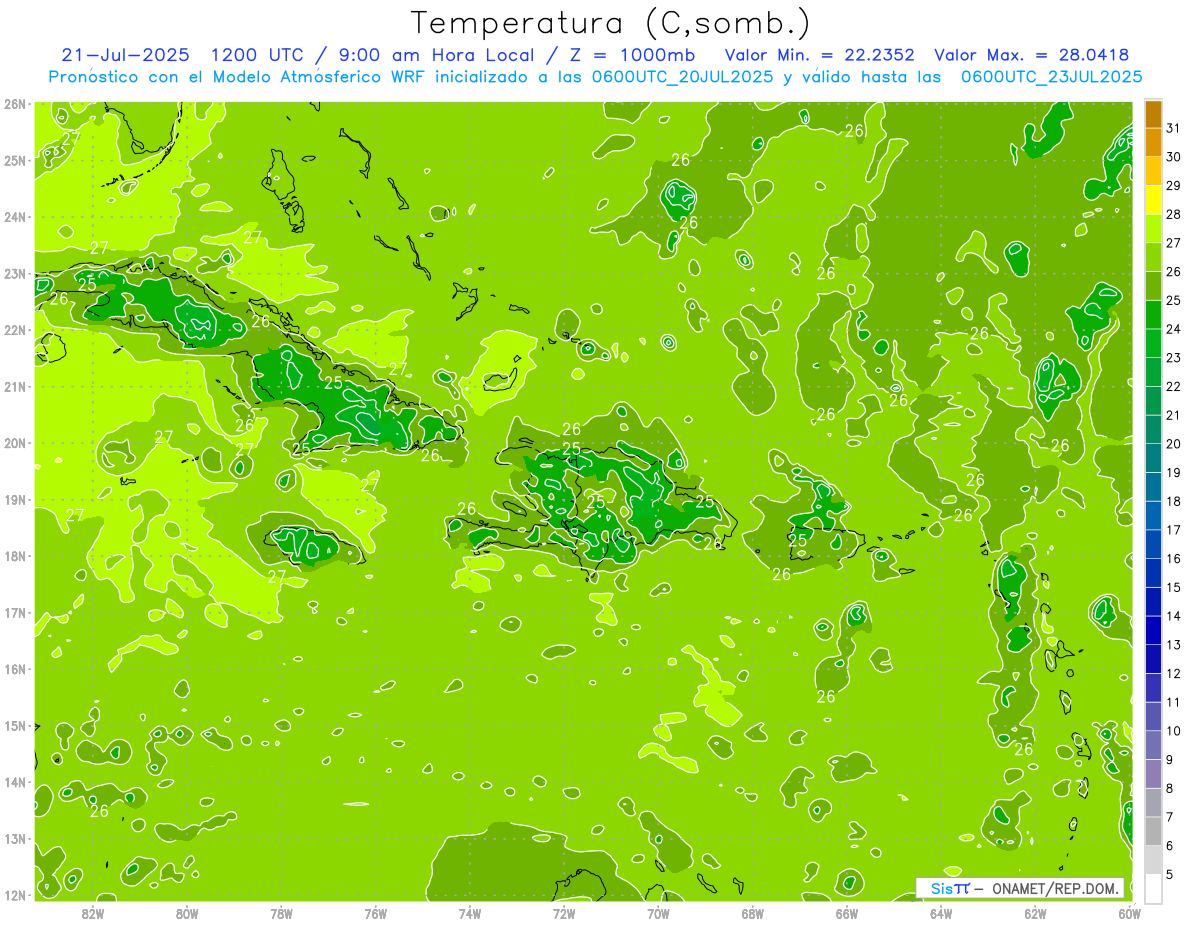This screenshot has height=927, width=1200.
Task: Click the latitude axis label "25N"
Action: click(x=14, y=160)
